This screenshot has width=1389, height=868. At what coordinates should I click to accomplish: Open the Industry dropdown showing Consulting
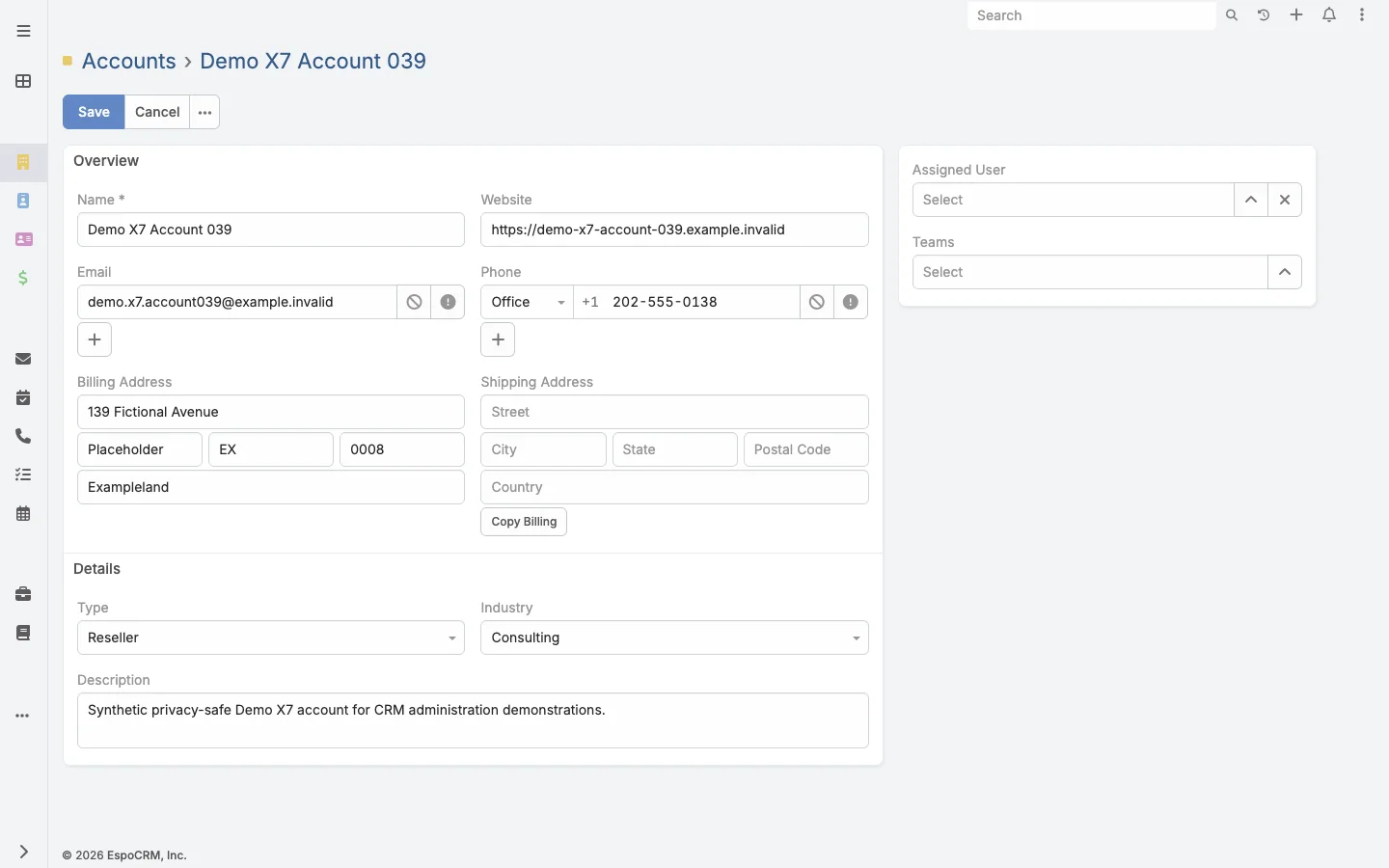674,637
